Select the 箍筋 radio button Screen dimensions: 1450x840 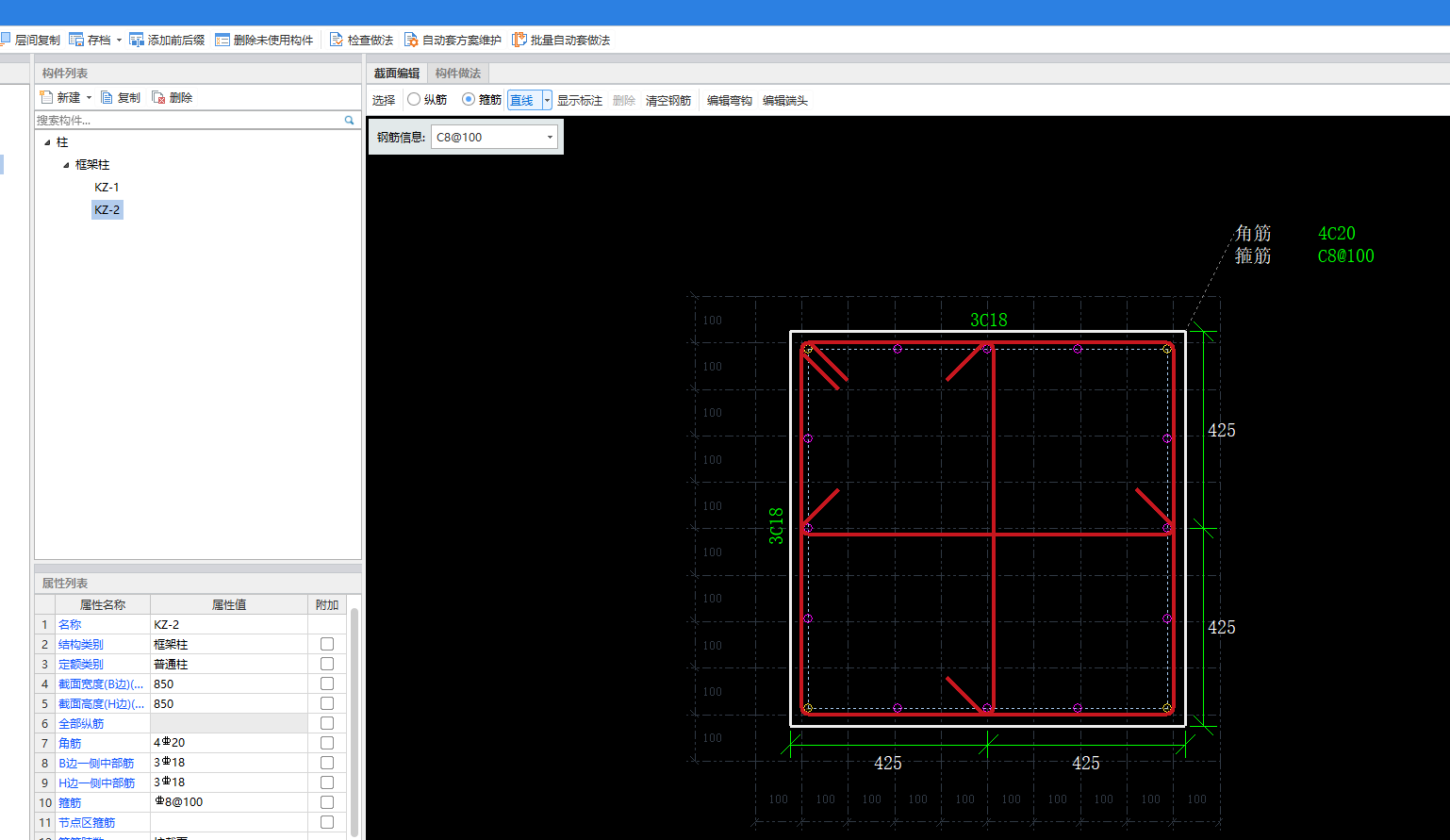point(469,99)
